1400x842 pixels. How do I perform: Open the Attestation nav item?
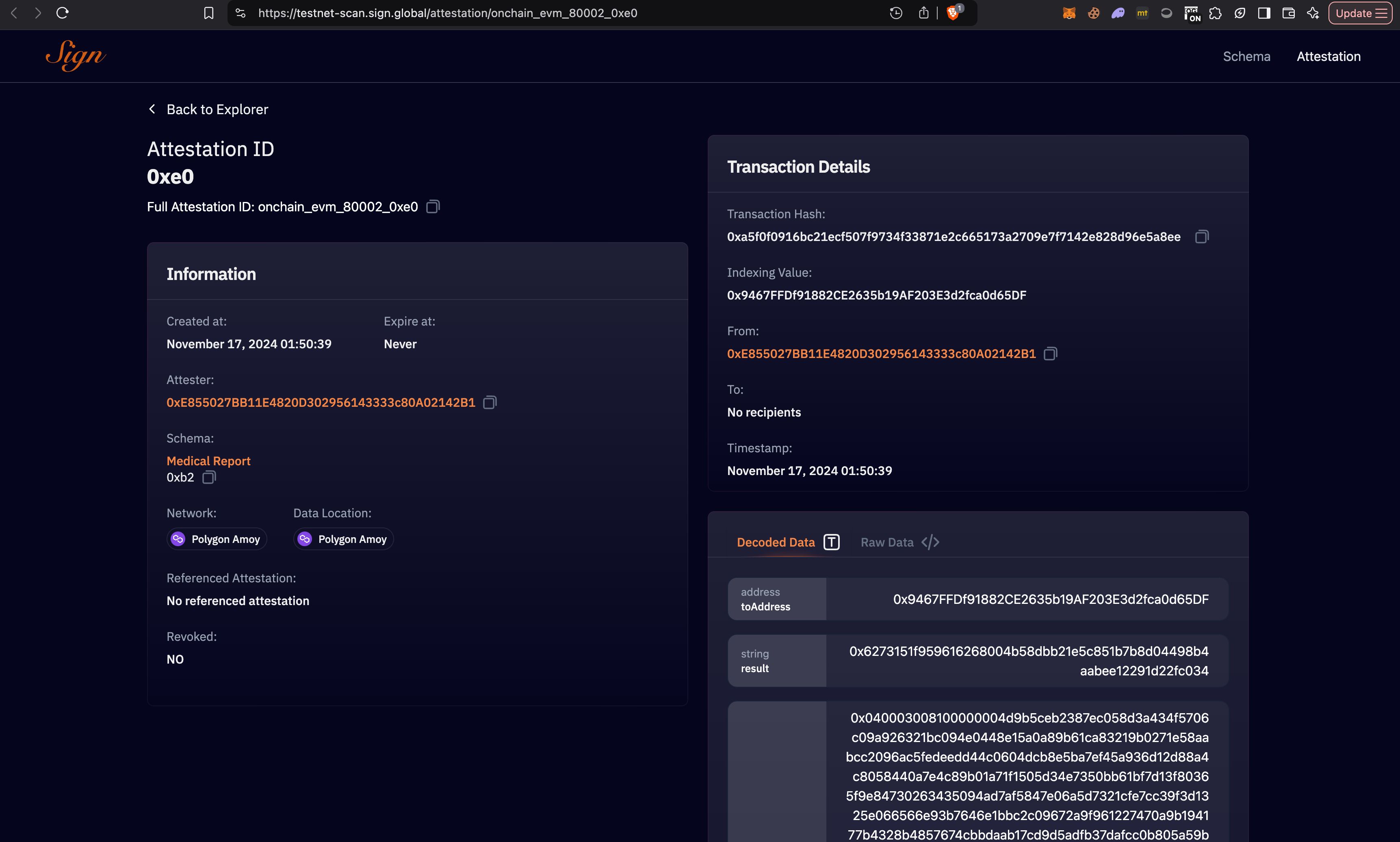[1328, 56]
